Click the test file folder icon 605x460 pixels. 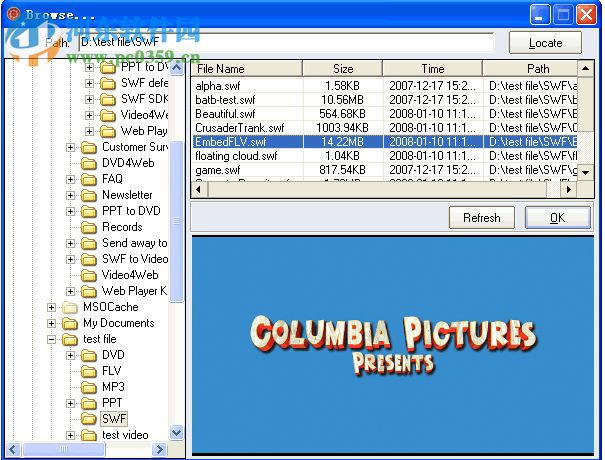70,339
